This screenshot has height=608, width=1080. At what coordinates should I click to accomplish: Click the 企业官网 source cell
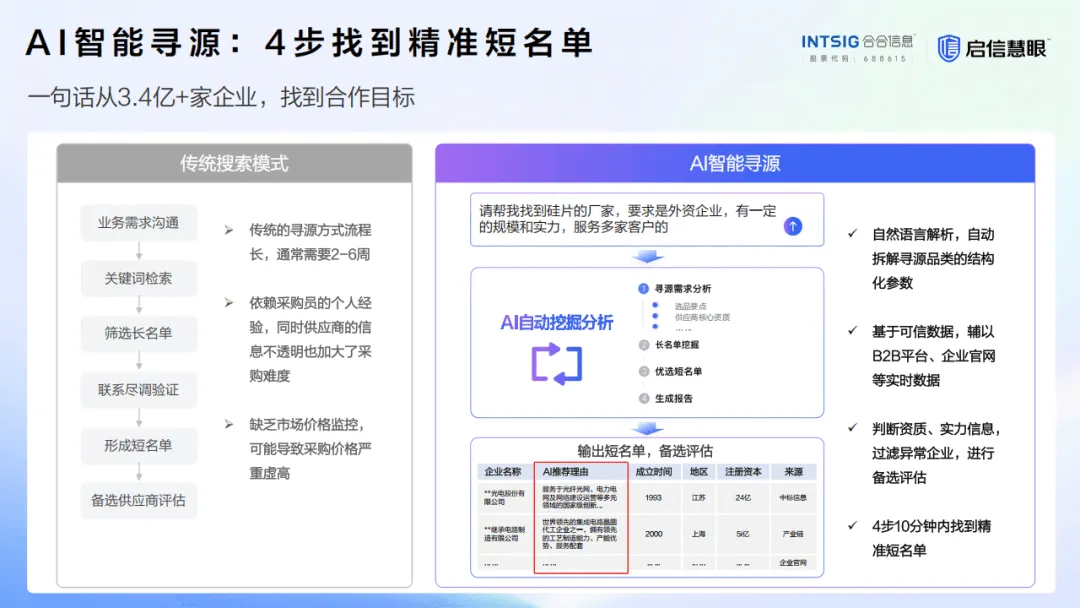(793, 563)
